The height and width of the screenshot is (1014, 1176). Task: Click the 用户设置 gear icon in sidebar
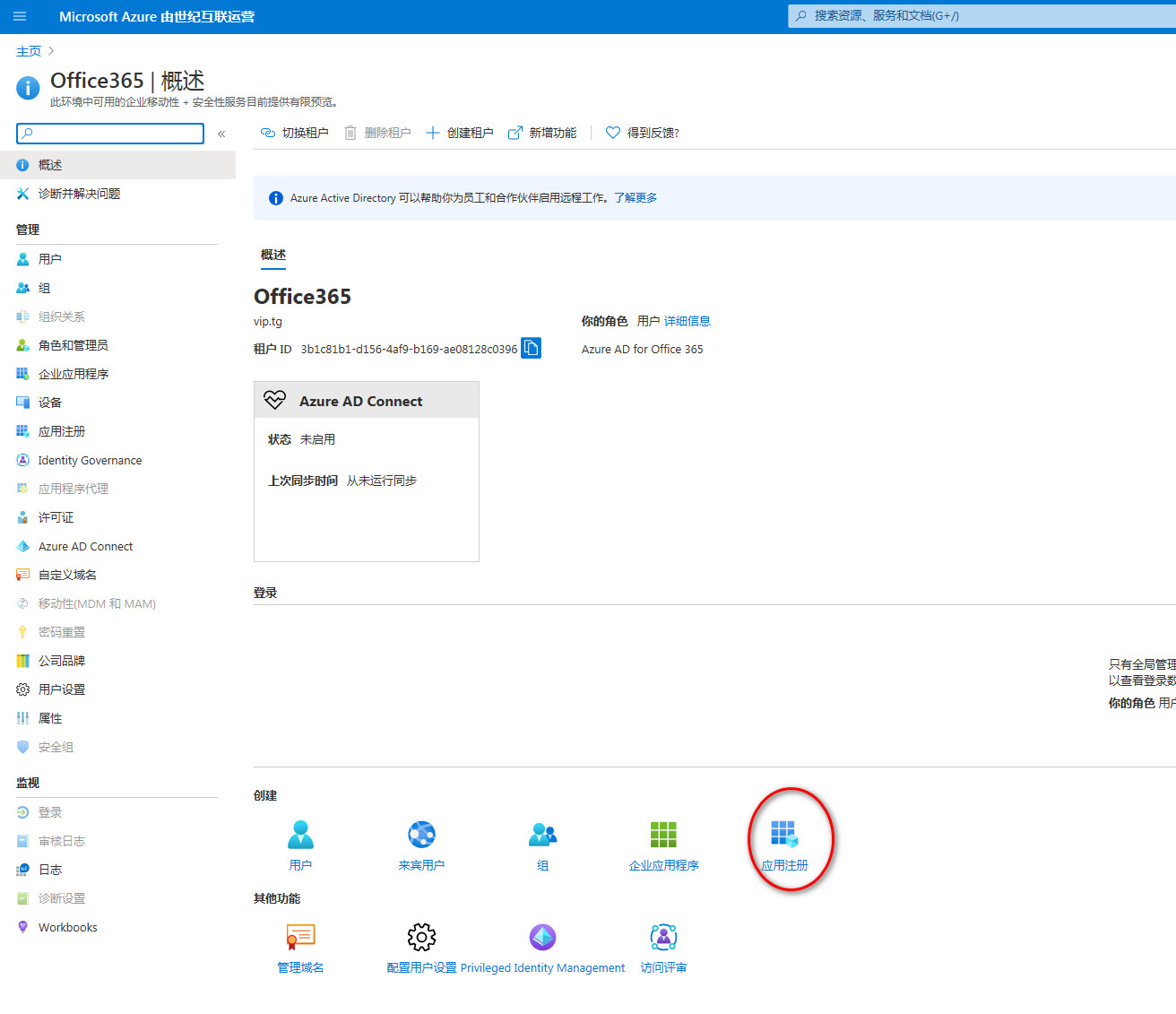(x=23, y=689)
